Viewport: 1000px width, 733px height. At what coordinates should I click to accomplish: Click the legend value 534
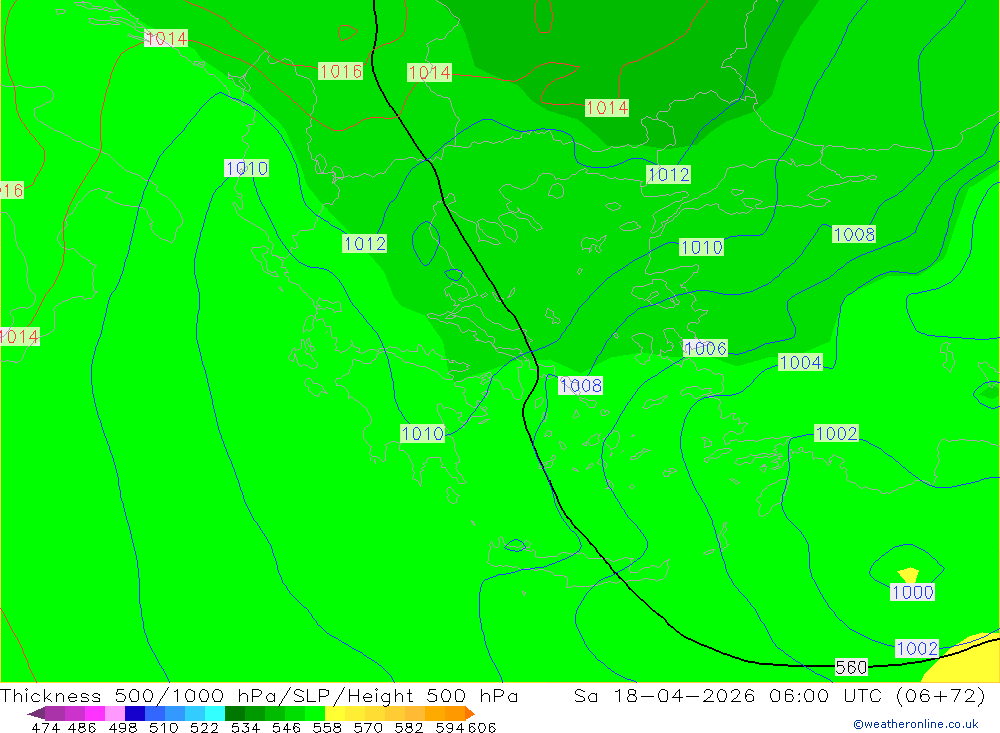[x=245, y=727]
